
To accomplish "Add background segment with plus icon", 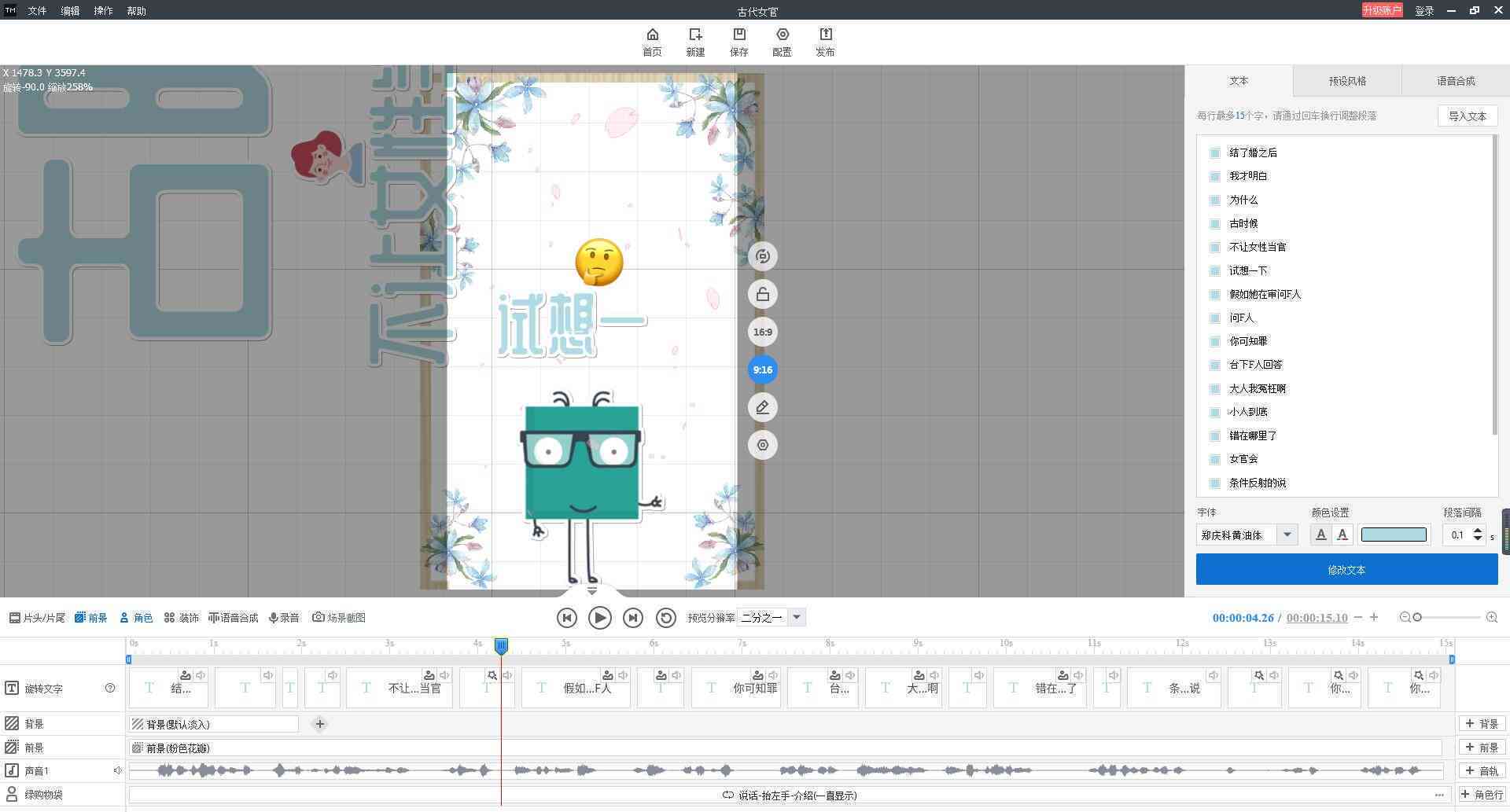I will click(319, 724).
